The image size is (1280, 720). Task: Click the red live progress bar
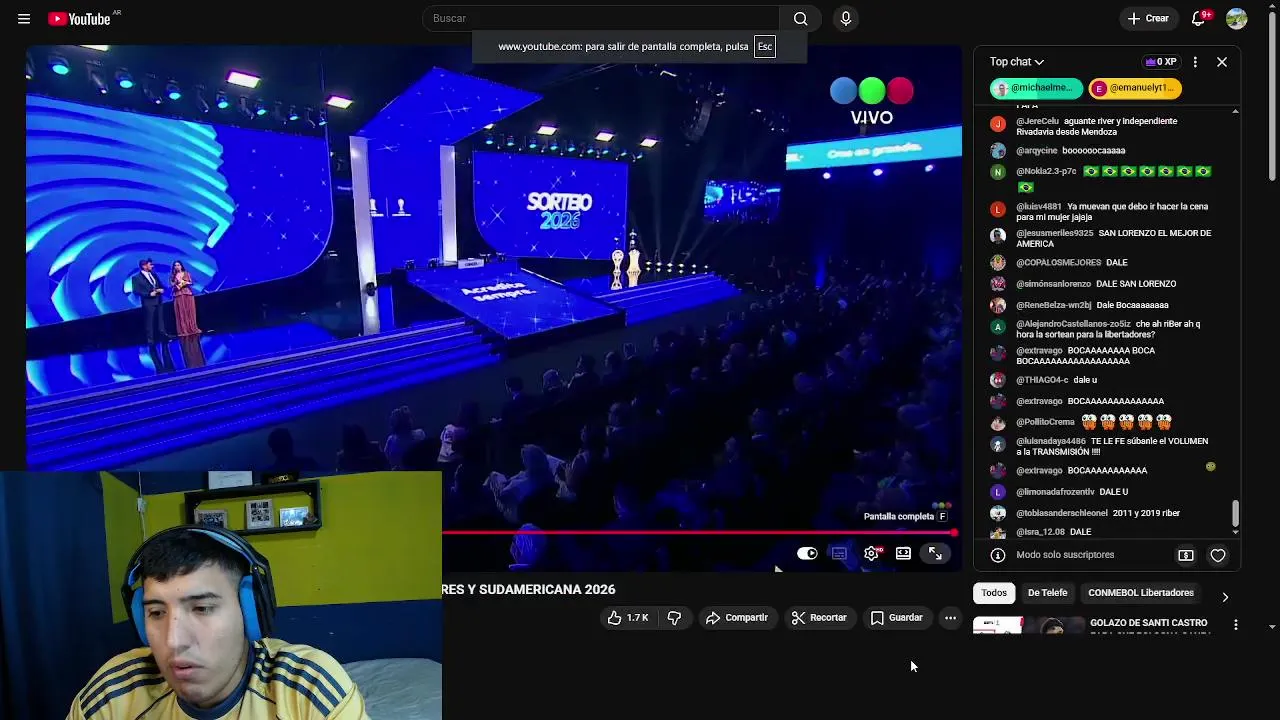[698, 532]
